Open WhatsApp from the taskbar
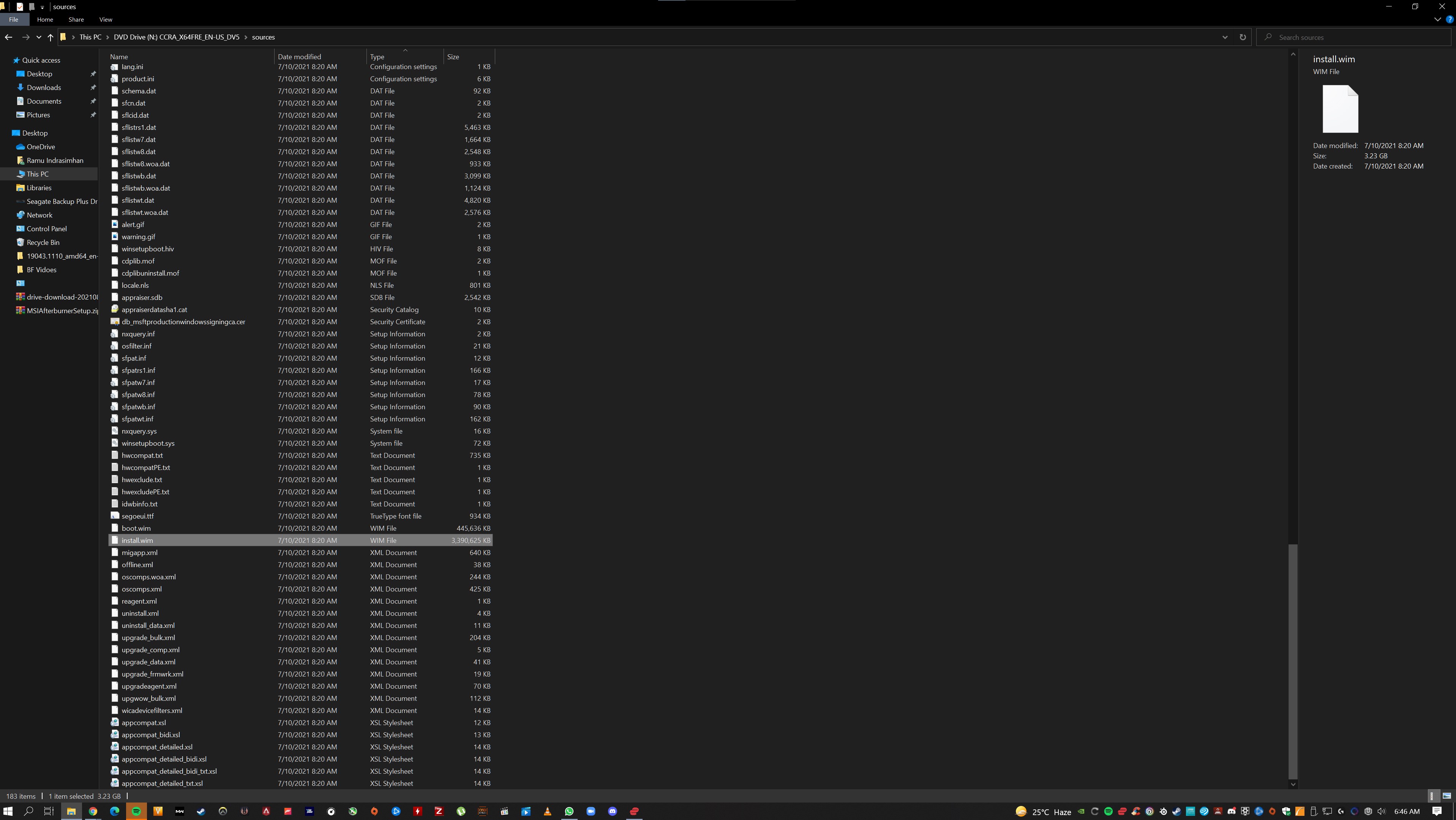Screen dimensions: 1456x820 point(569,811)
